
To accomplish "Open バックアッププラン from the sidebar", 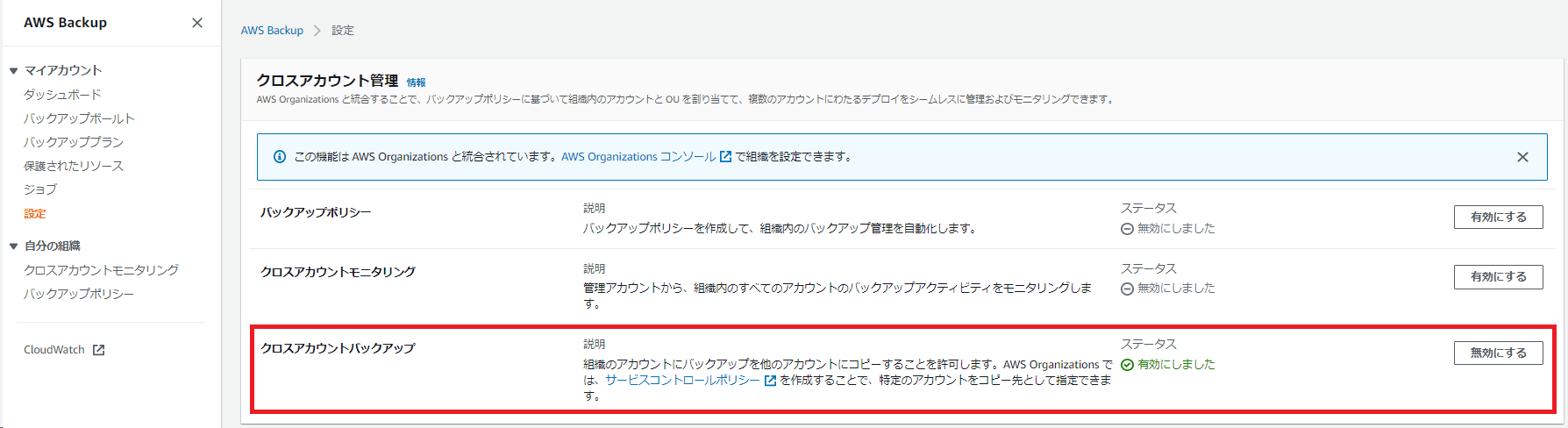I will click(x=74, y=142).
